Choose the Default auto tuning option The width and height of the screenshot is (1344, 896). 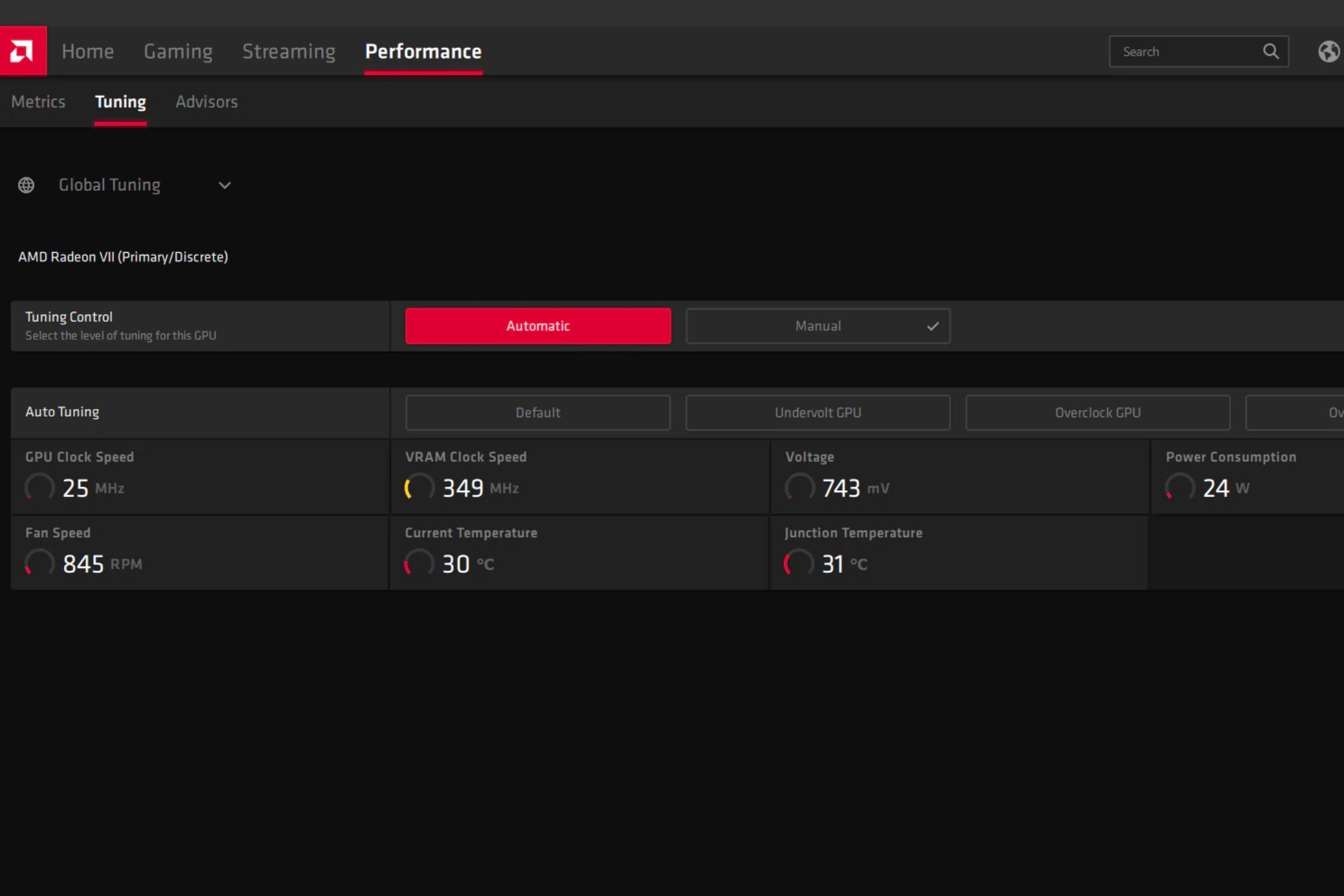(538, 413)
